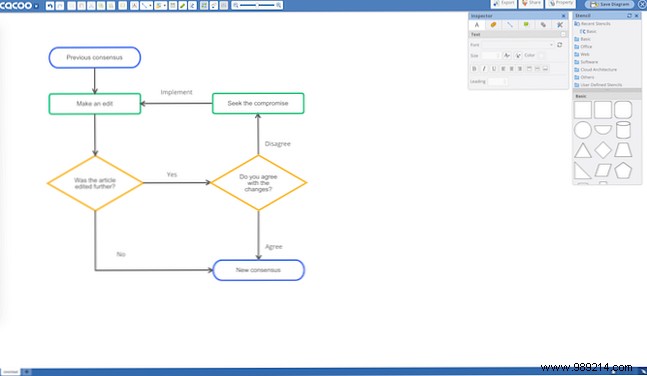Click the Redo arrow in the toolbar
The image size is (647, 376).
click(x=60, y=6)
